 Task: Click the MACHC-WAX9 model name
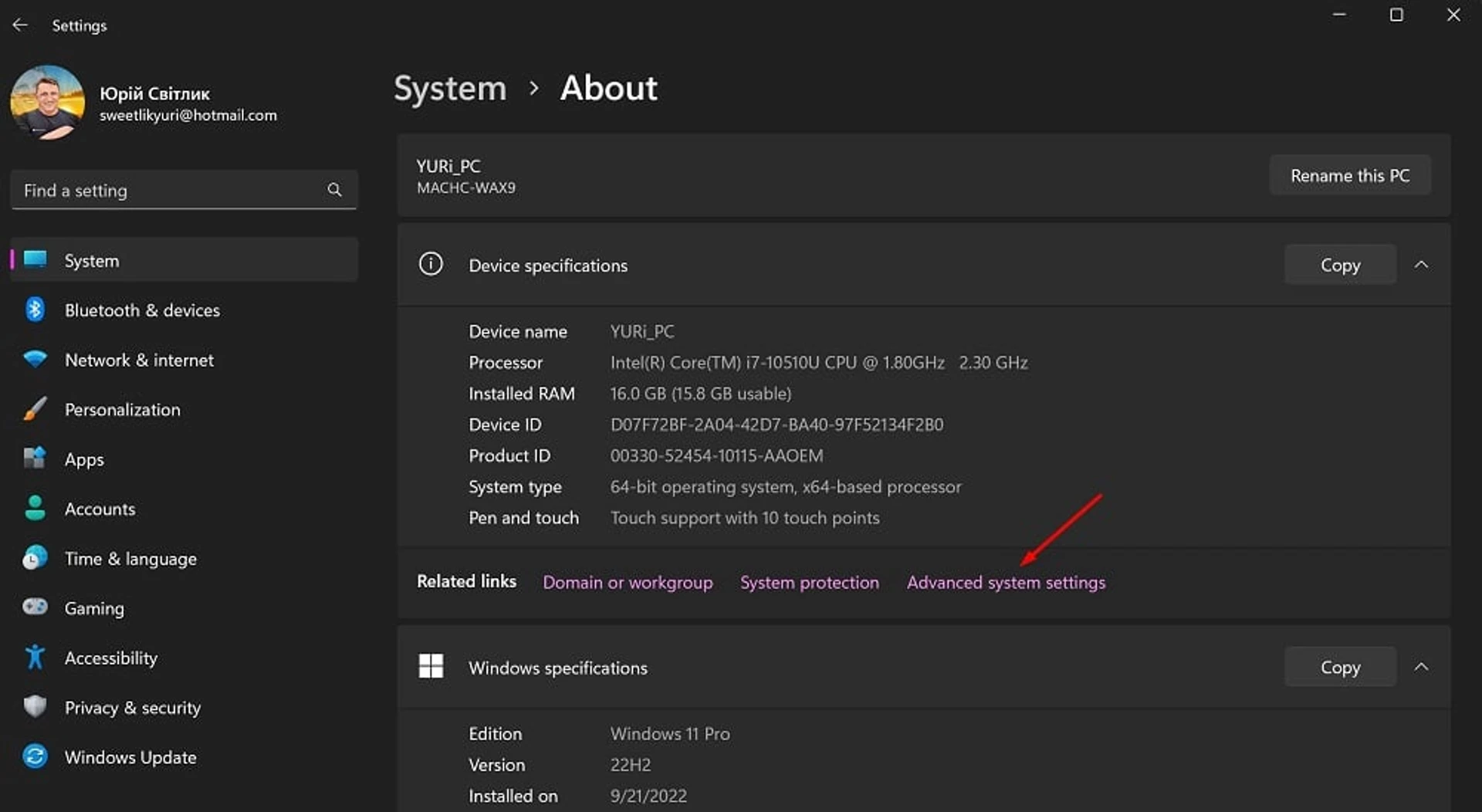(x=465, y=188)
